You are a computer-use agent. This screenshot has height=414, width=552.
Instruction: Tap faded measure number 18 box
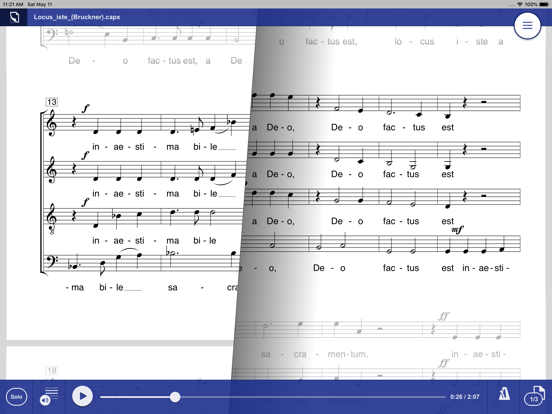(51, 370)
